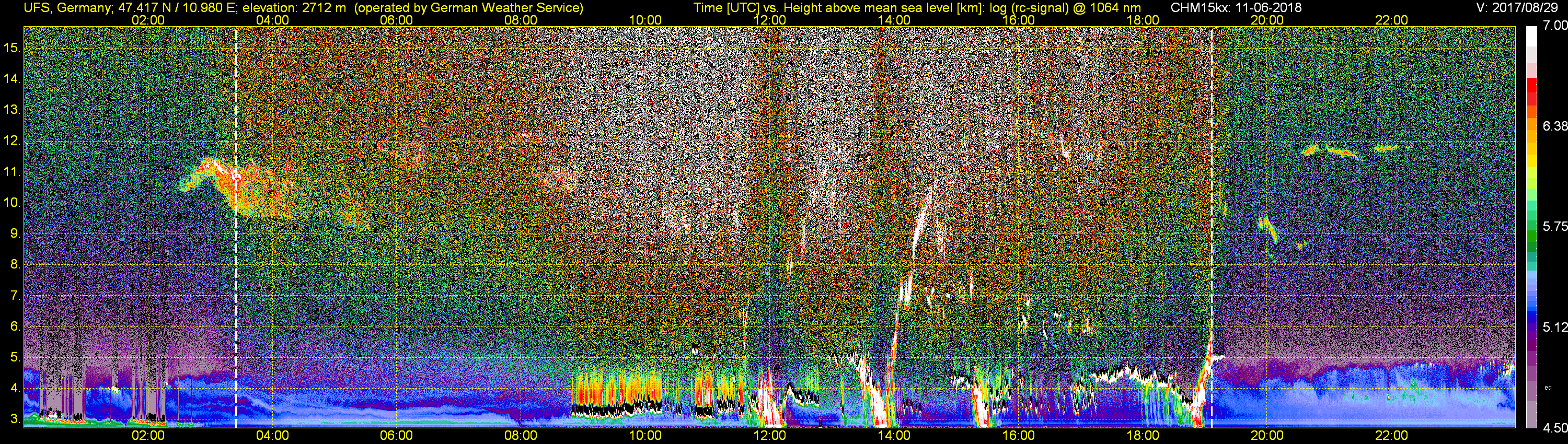Click the 08:00 label on the top time axis

(521, 20)
